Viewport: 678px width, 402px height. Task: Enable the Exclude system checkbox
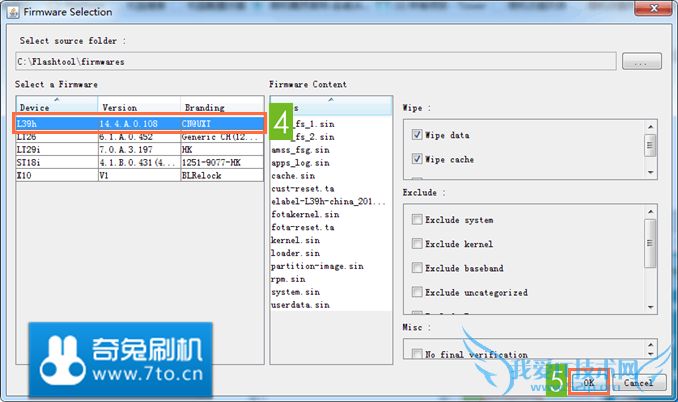click(417, 220)
